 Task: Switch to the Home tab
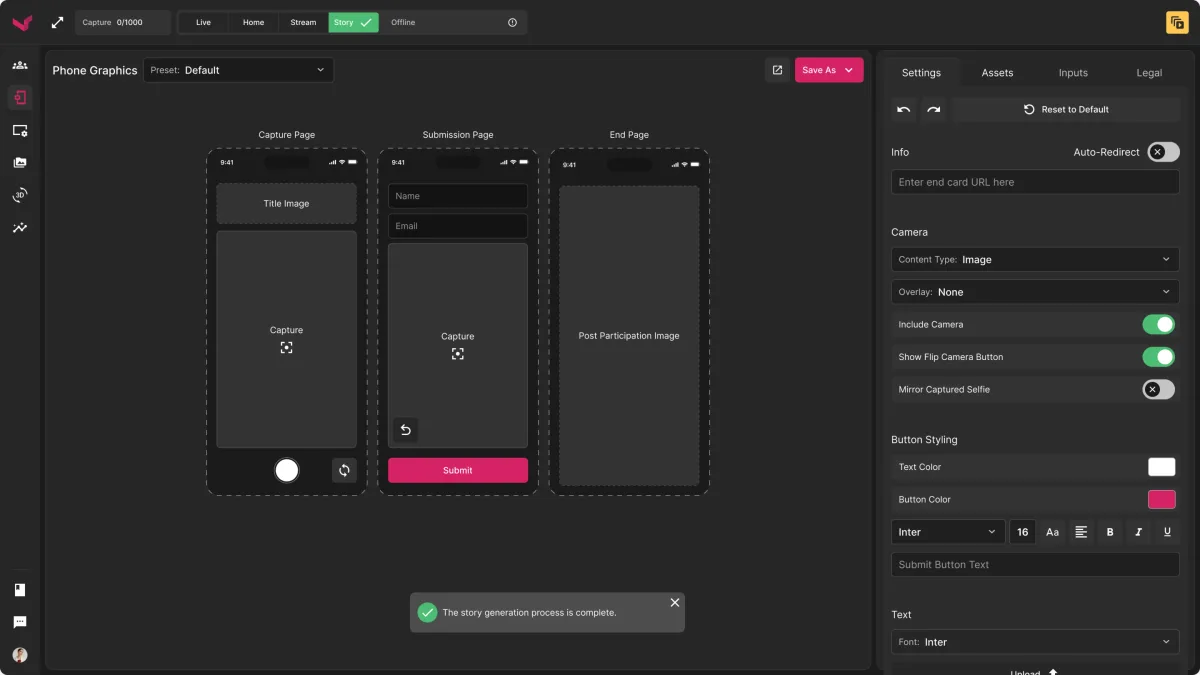254,22
